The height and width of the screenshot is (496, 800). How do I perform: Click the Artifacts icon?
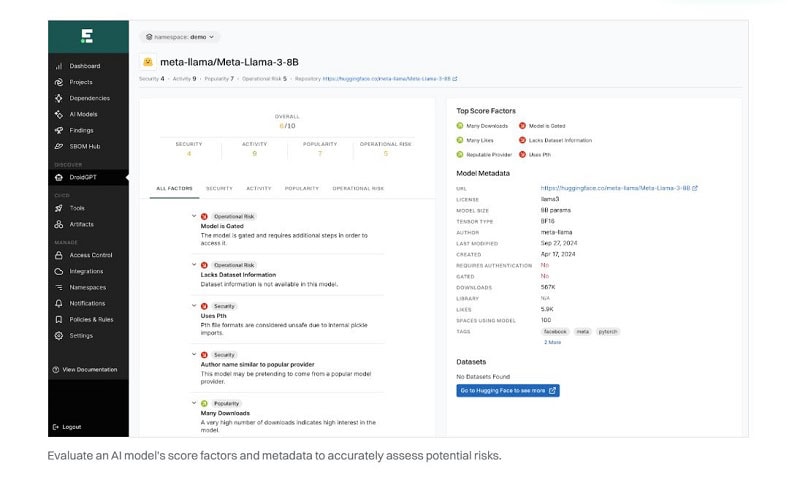coord(59,224)
